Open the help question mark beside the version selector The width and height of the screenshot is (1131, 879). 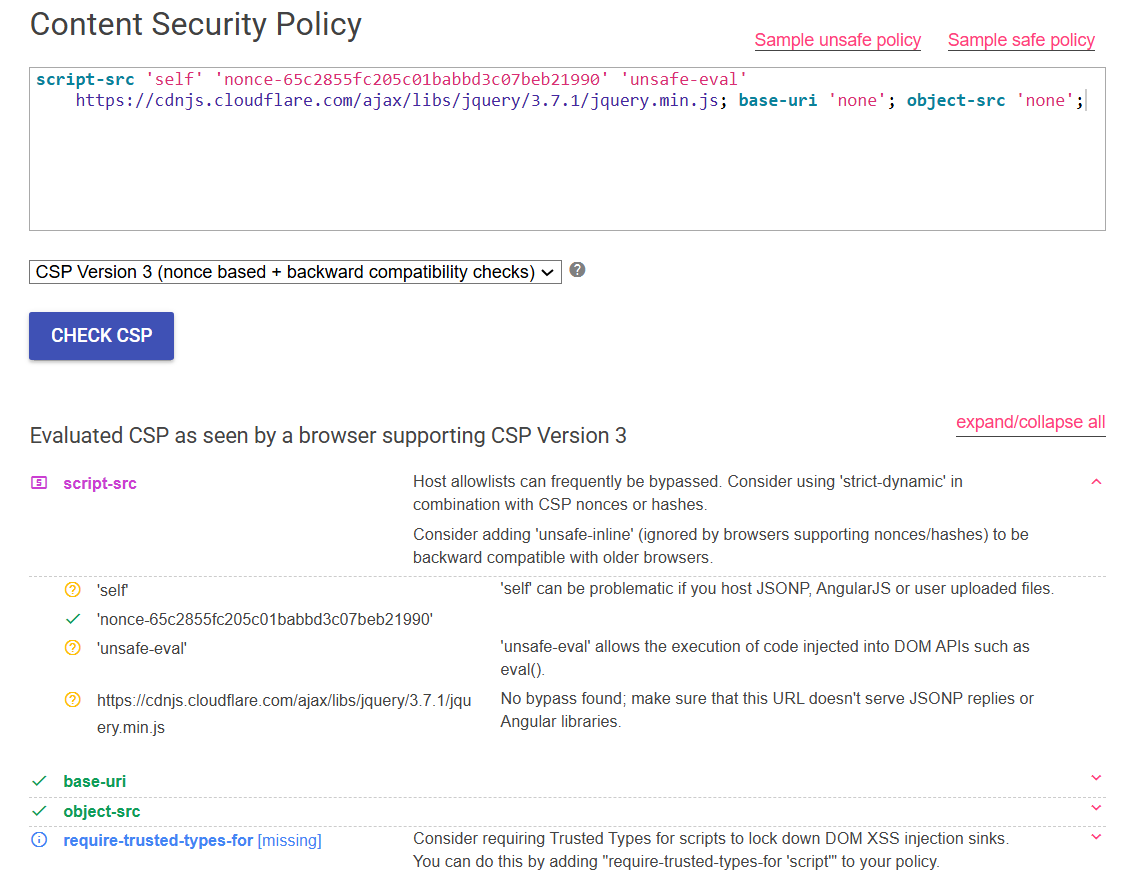point(577,270)
